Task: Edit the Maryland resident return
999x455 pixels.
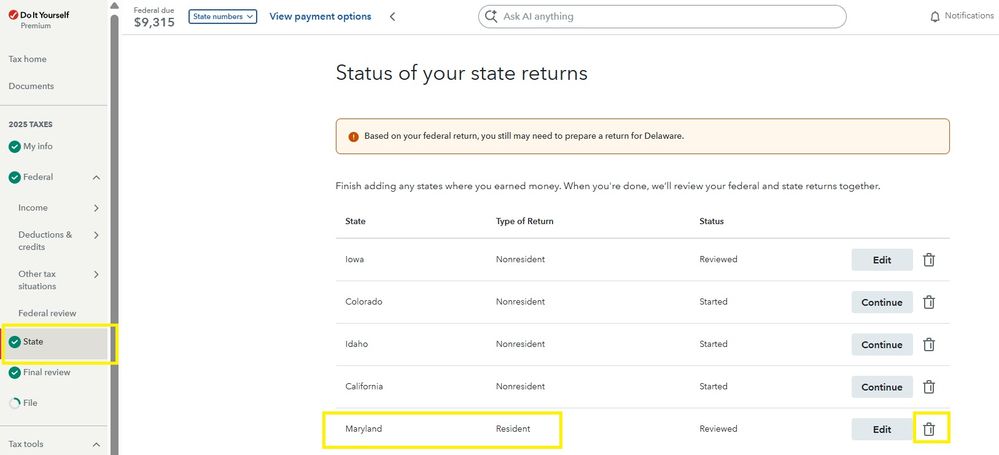Action: point(881,429)
